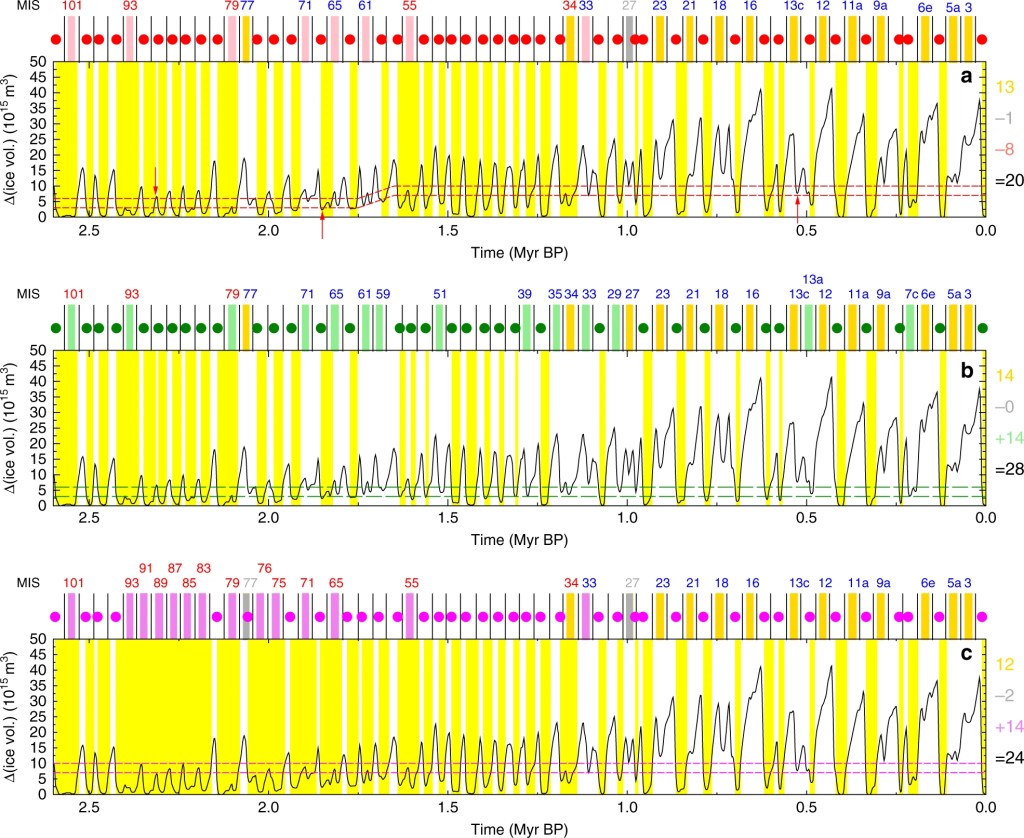Click the bold panel label 'b'
Viewport: 1024px width, 838px height.
tap(966, 369)
